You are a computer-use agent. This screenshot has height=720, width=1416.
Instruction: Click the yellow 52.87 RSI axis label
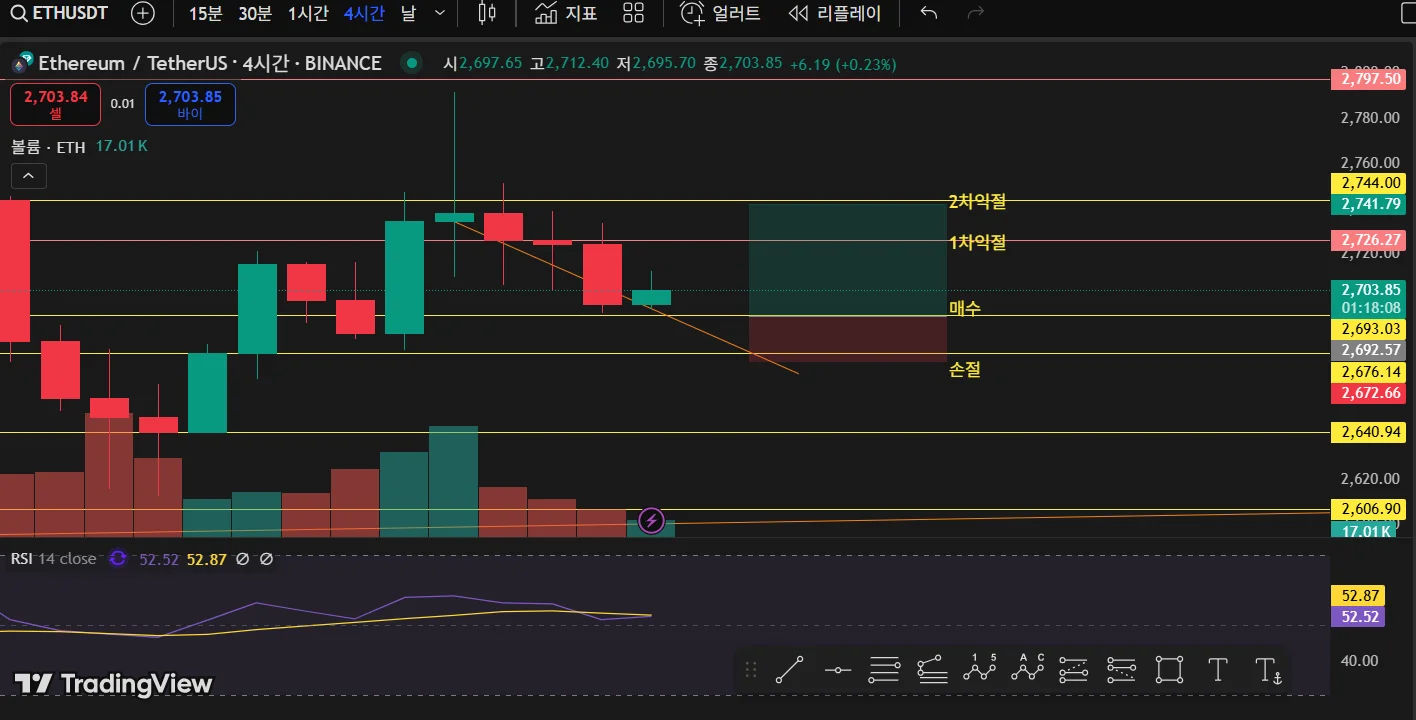1357,596
